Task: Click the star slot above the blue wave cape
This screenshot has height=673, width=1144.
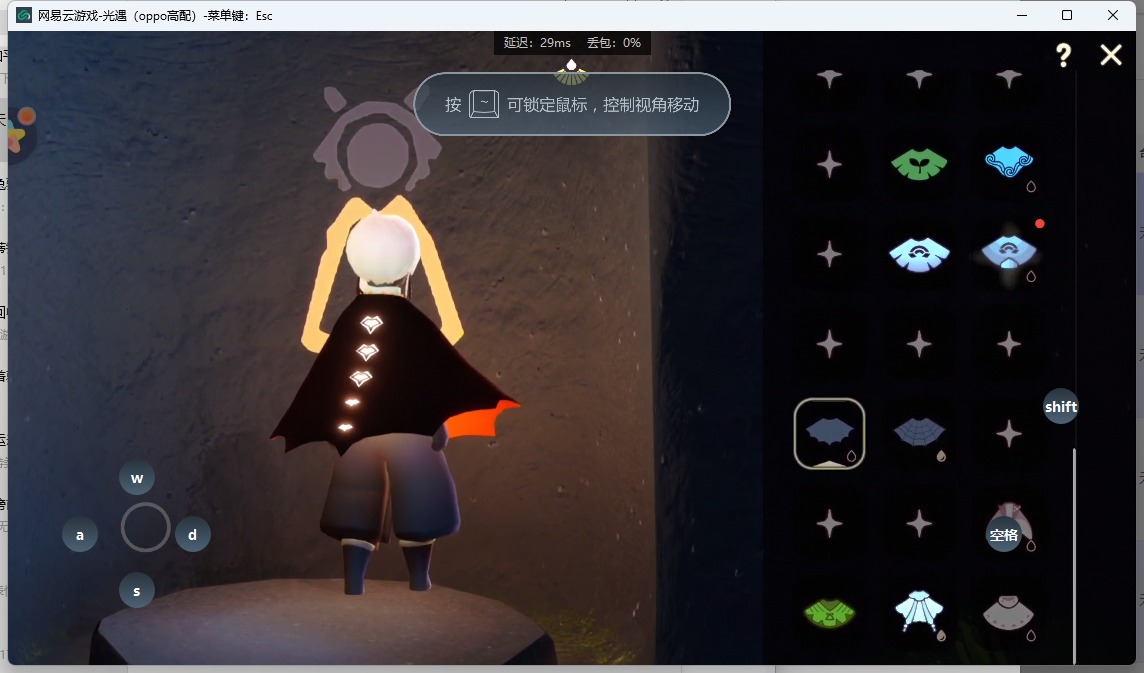Action: pos(1009,77)
